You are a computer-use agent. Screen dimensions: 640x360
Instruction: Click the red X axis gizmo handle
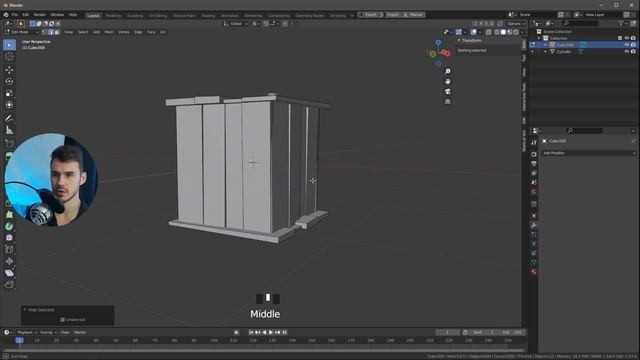click(448, 53)
